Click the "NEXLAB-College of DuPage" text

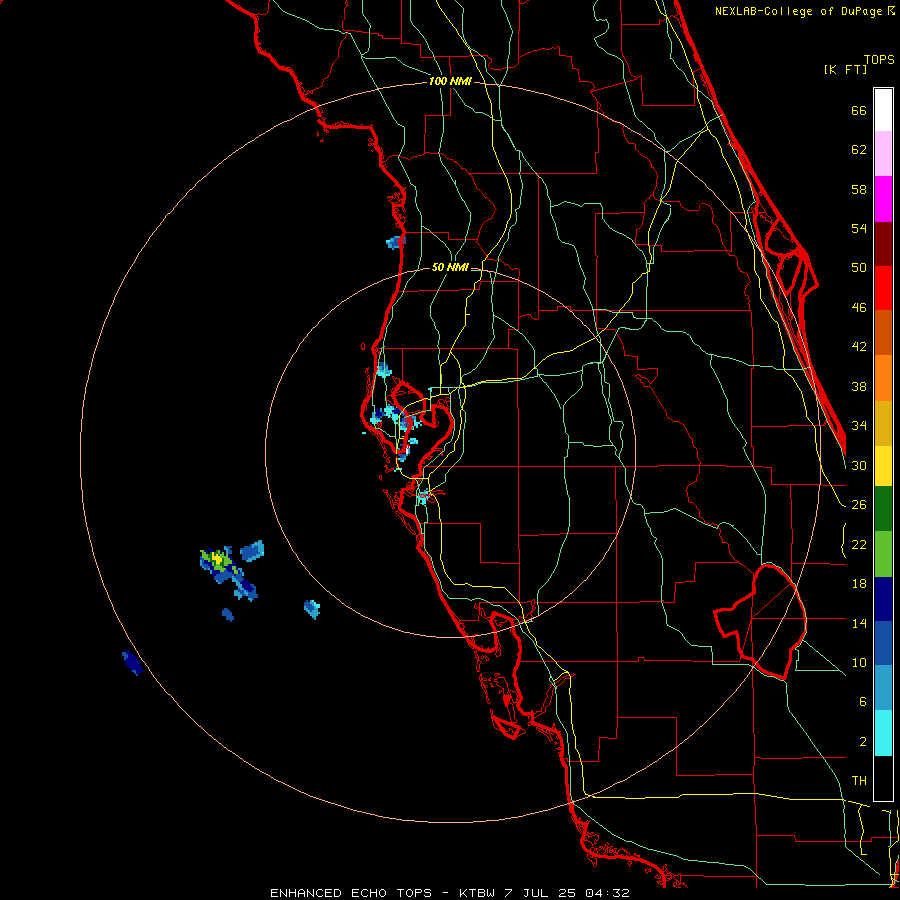pos(800,11)
